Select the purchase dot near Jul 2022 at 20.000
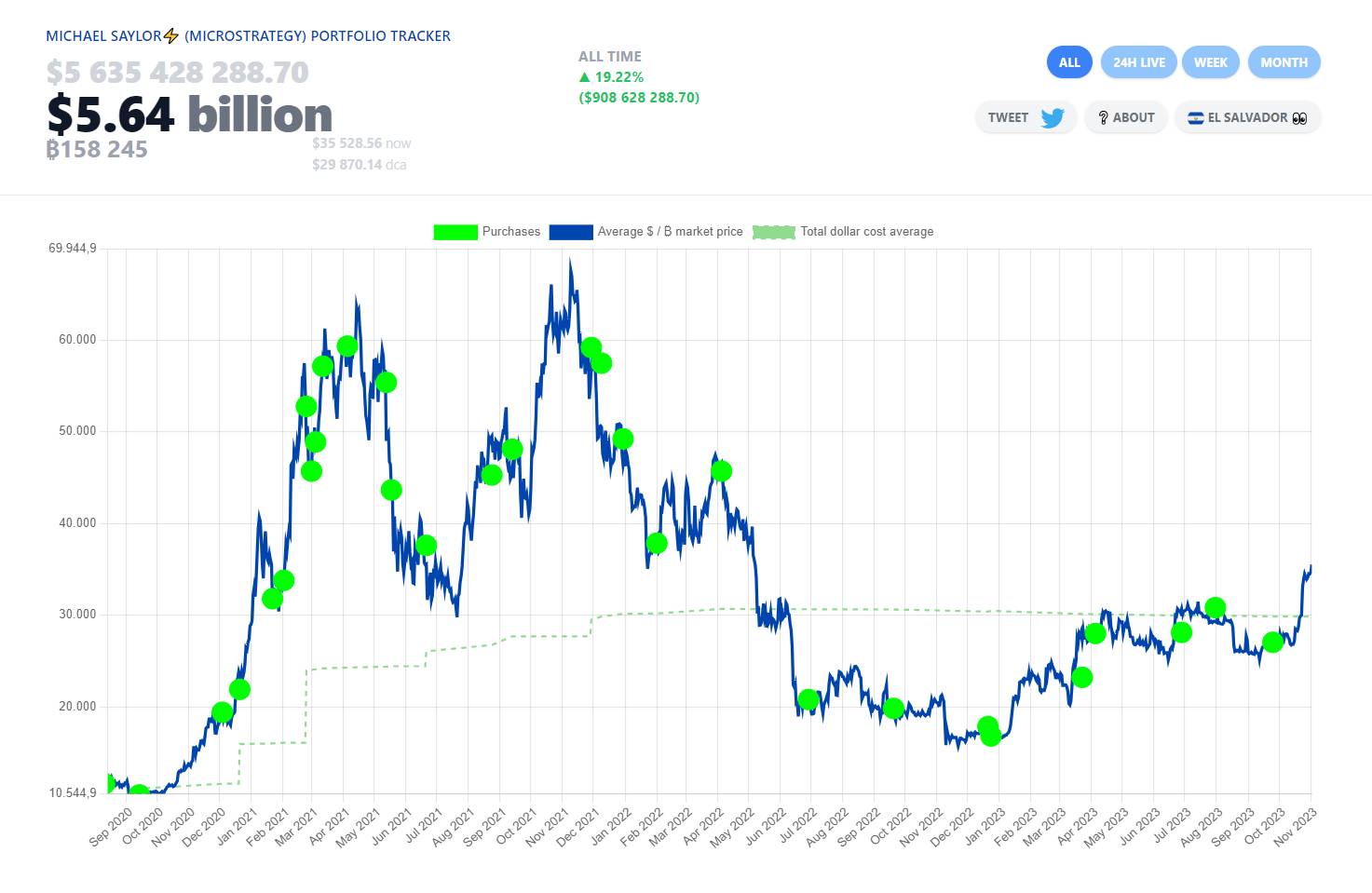The image size is (1372, 893). pos(808,699)
